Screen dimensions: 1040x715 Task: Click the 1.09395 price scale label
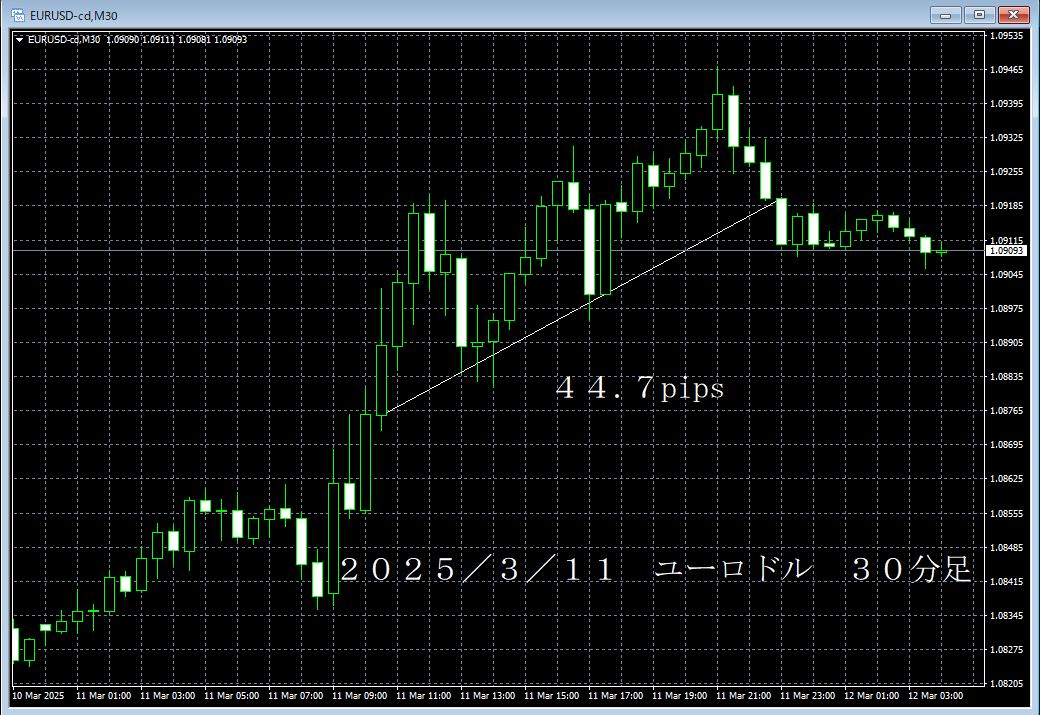[1006, 103]
